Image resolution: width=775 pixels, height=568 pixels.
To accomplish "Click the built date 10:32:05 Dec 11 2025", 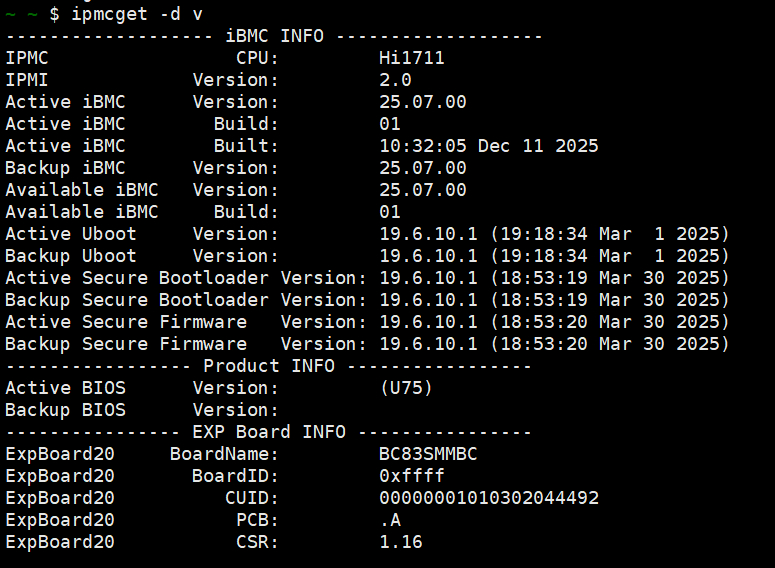I will point(489,146).
